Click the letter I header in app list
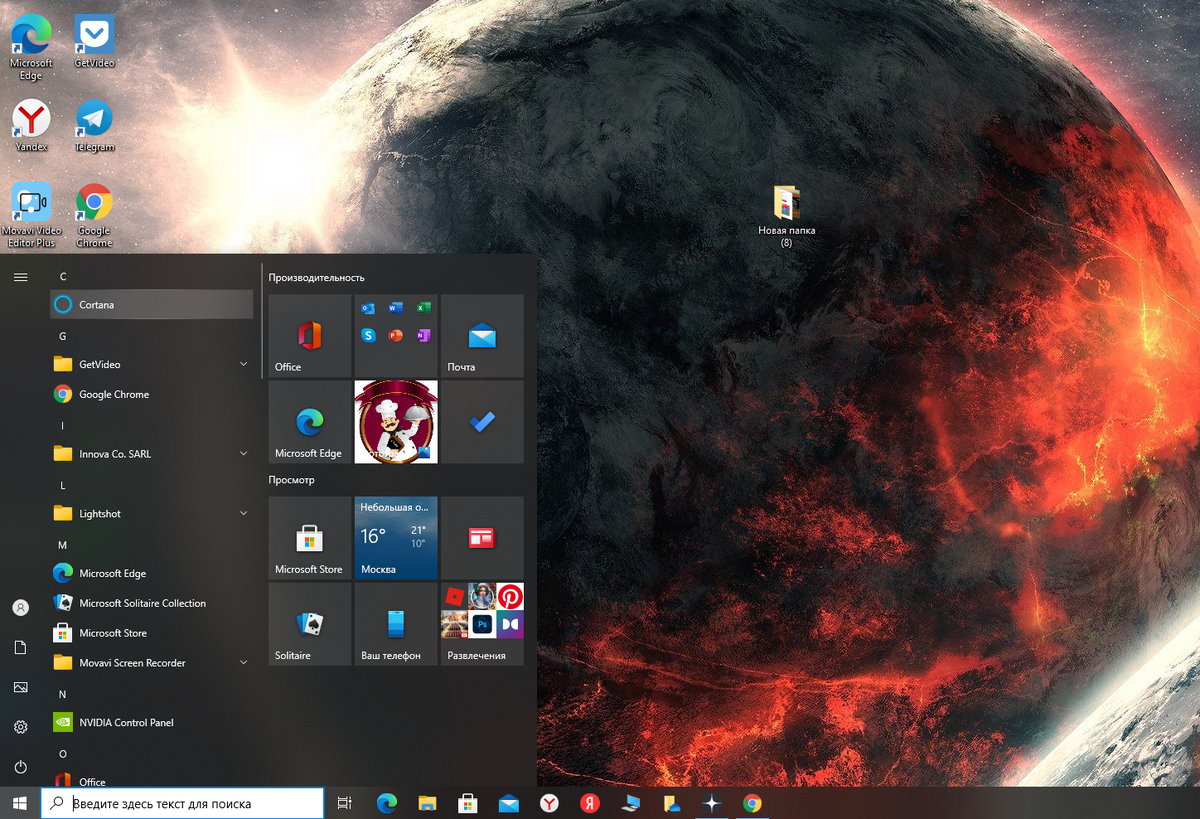Screen dimensions: 1200x819 [x=63, y=425]
